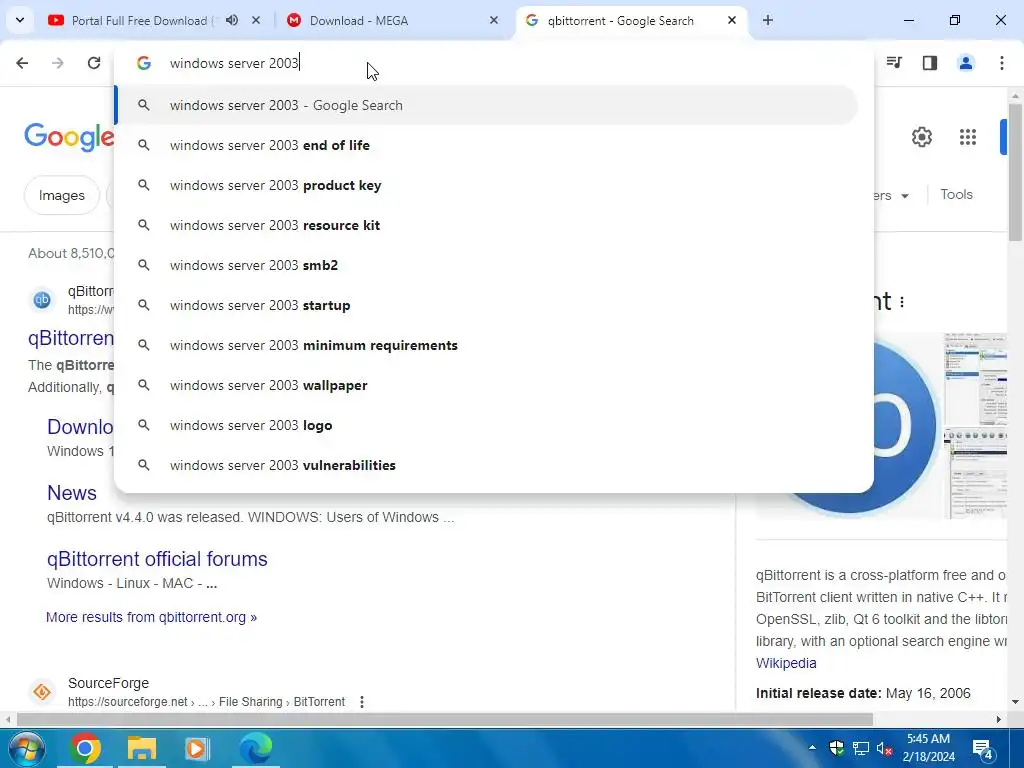Open the media player taskbar icon
Image resolution: width=1024 pixels, height=768 pixels.
[197, 748]
